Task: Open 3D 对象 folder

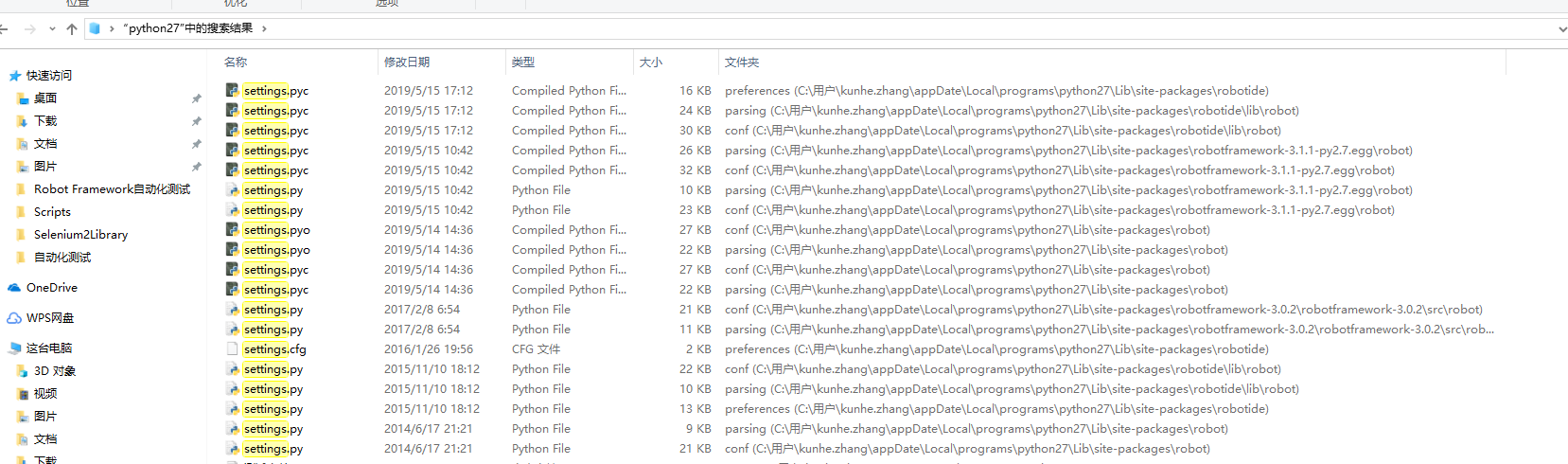Action: [55, 371]
